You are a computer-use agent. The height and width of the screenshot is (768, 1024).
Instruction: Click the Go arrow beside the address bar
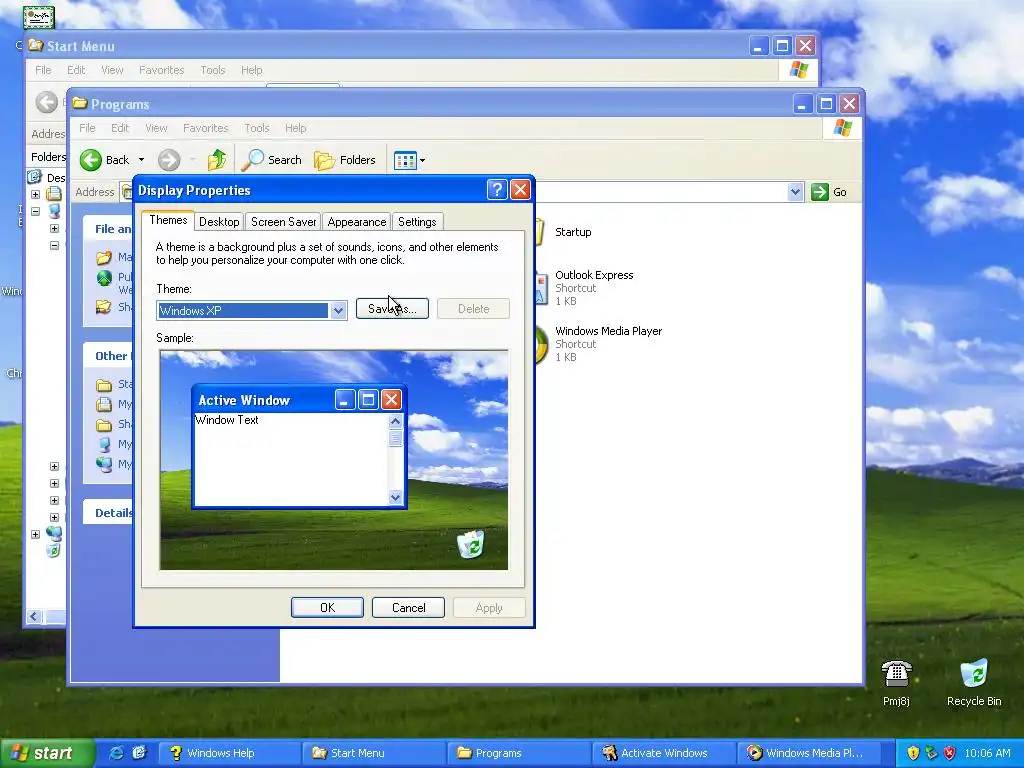tap(820, 192)
